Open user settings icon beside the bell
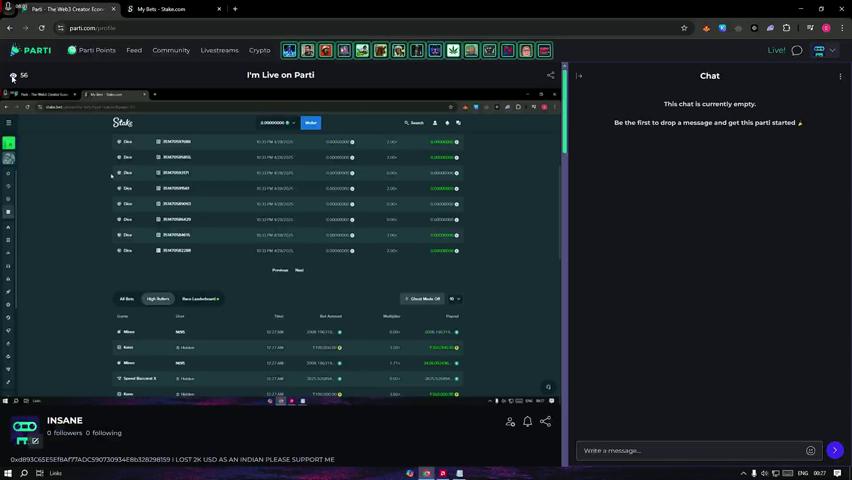The height and width of the screenshot is (480, 852). [x=510, y=422]
